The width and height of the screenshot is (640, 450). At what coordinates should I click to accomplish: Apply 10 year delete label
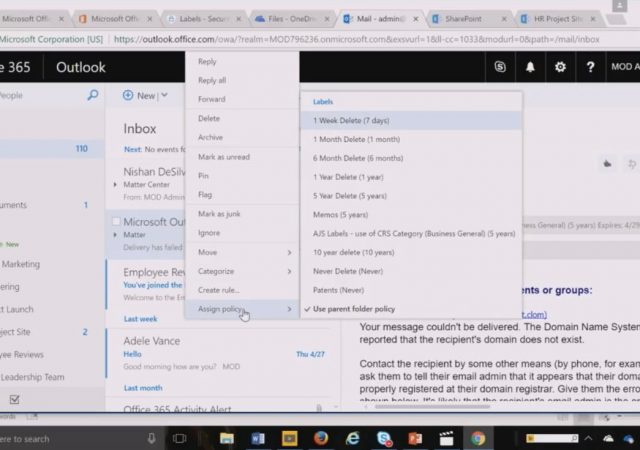(x=411, y=252)
